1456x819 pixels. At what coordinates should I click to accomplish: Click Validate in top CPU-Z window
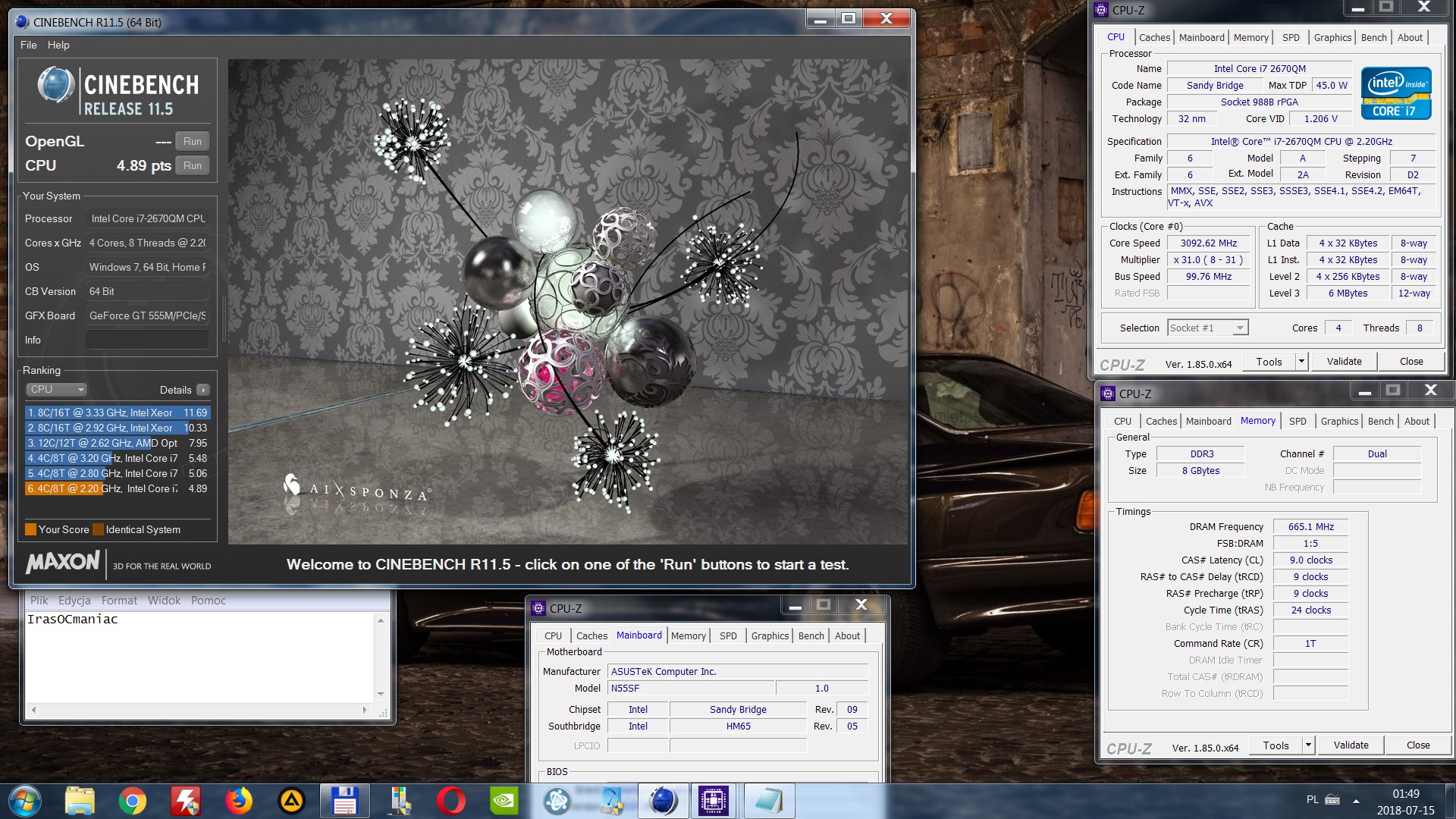(1344, 362)
